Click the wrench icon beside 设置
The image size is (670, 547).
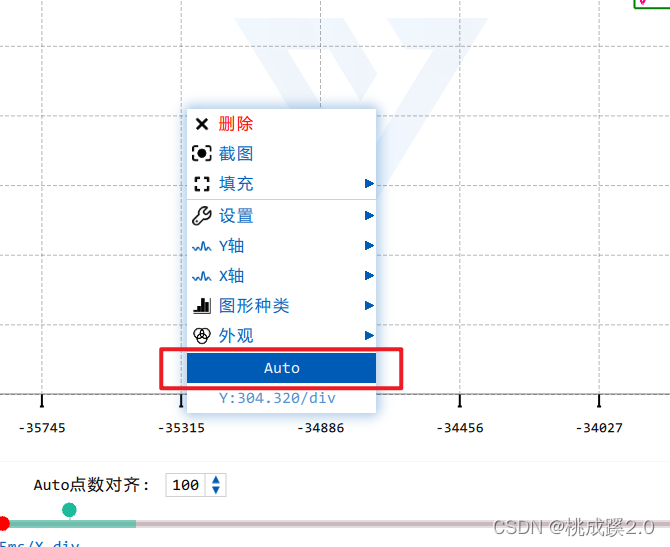(202, 215)
